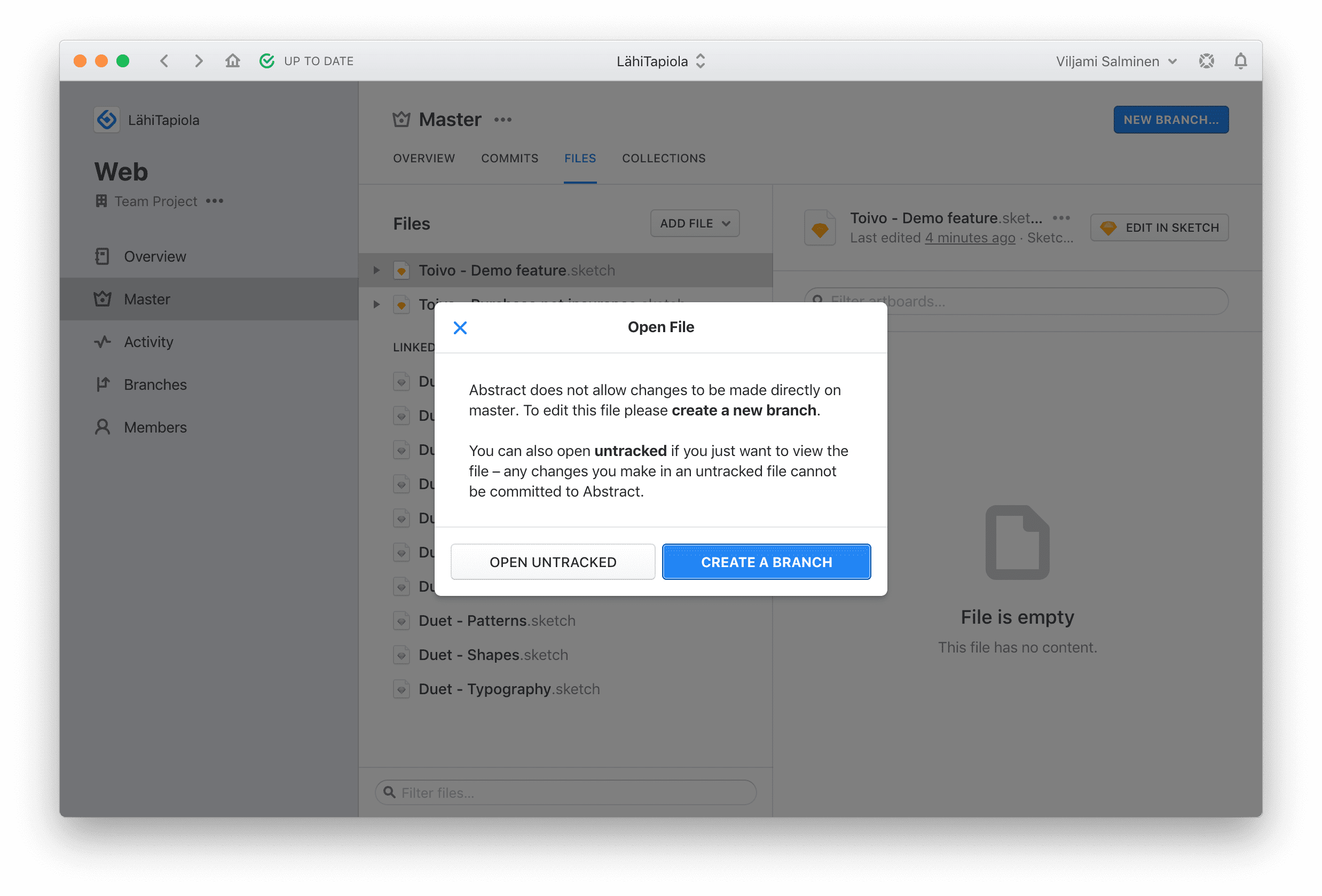
Task: Click the 4 minutes ago link
Action: coord(970,238)
